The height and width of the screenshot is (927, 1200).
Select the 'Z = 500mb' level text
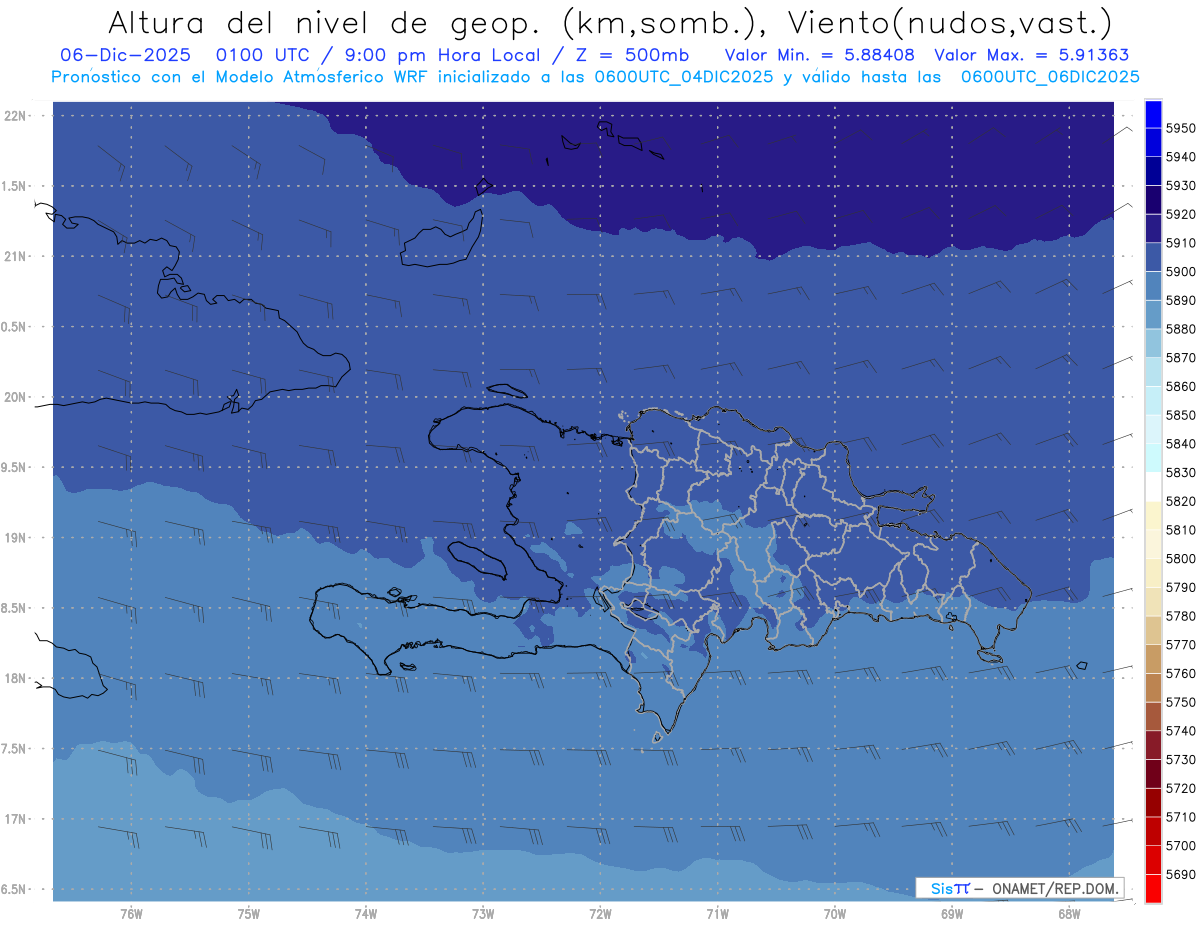(x=632, y=55)
